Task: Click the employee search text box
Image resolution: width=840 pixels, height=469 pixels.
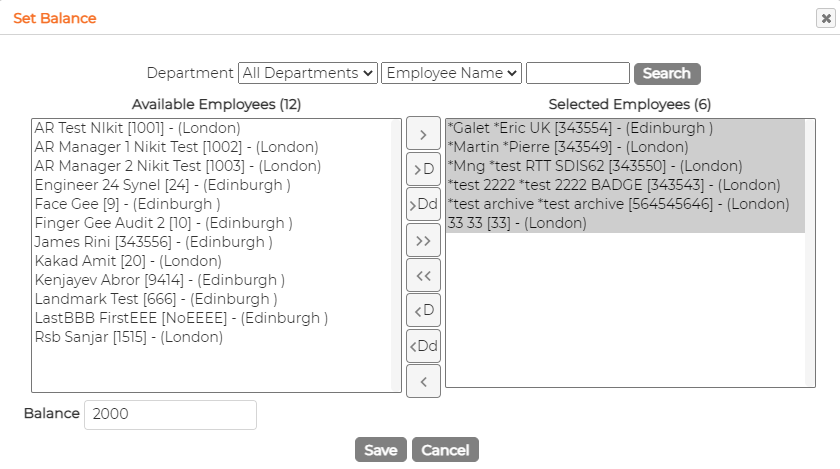Action: point(578,73)
